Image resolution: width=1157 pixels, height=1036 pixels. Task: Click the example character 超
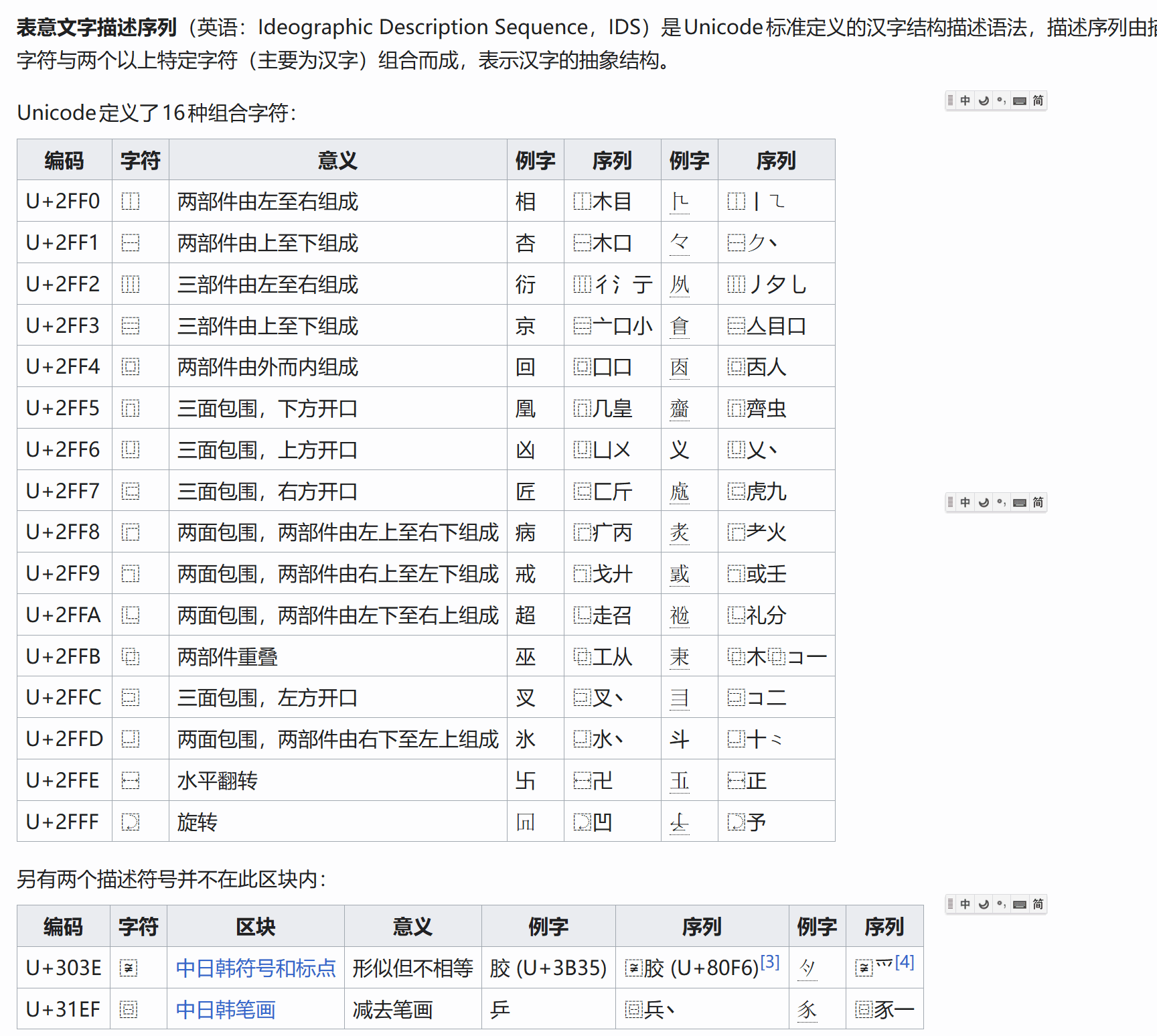click(x=526, y=615)
